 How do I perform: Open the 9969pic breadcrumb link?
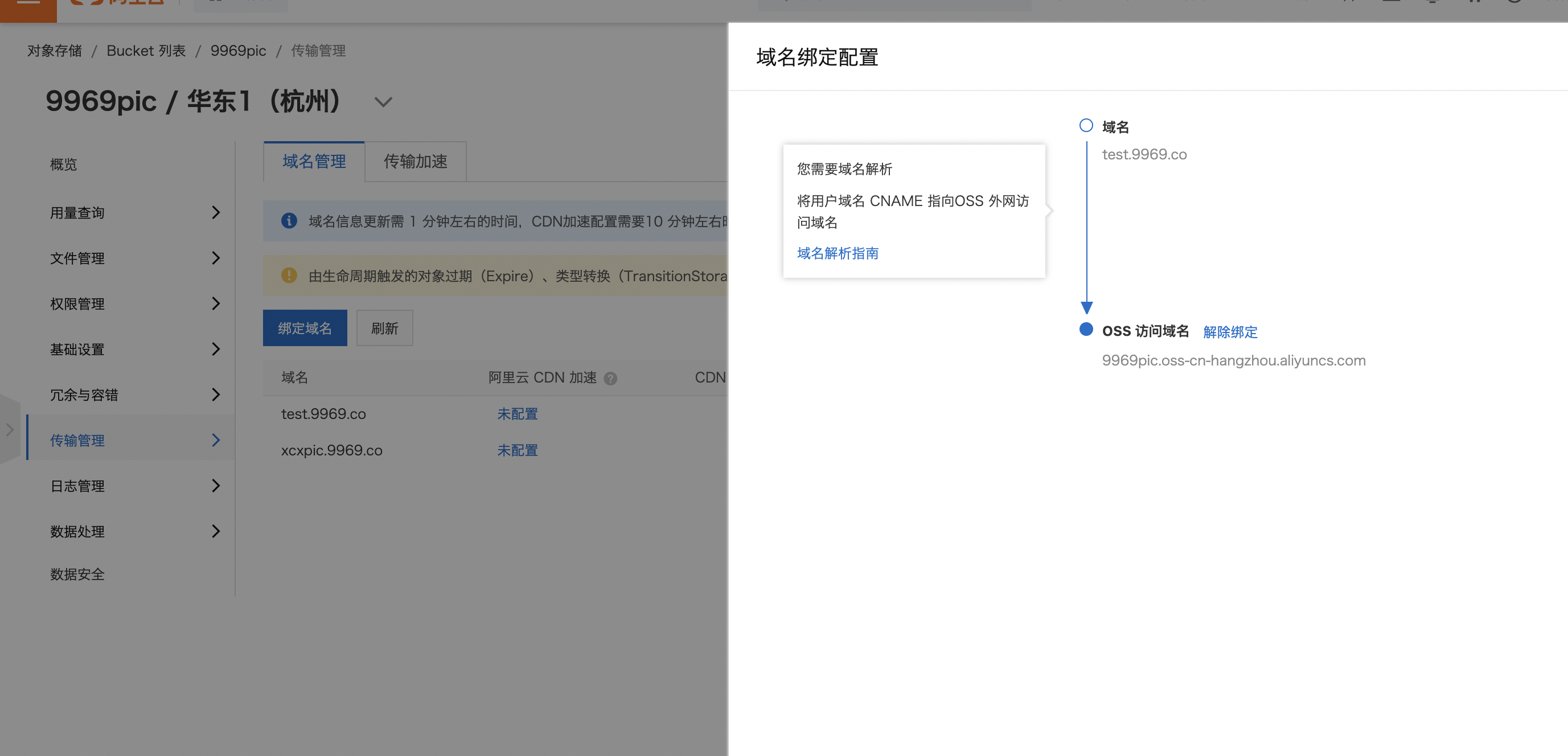[x=238, y=51]
